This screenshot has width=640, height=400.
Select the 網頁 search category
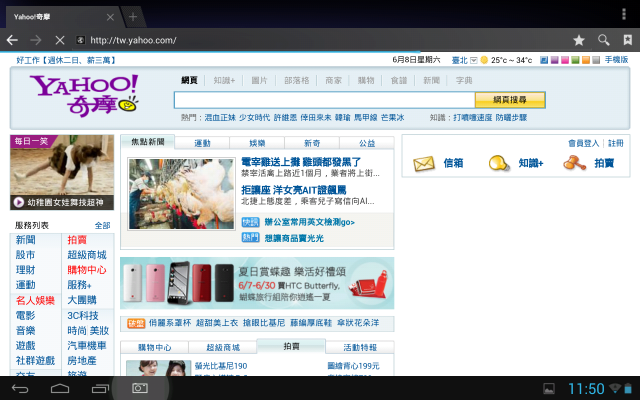point(189,80)
